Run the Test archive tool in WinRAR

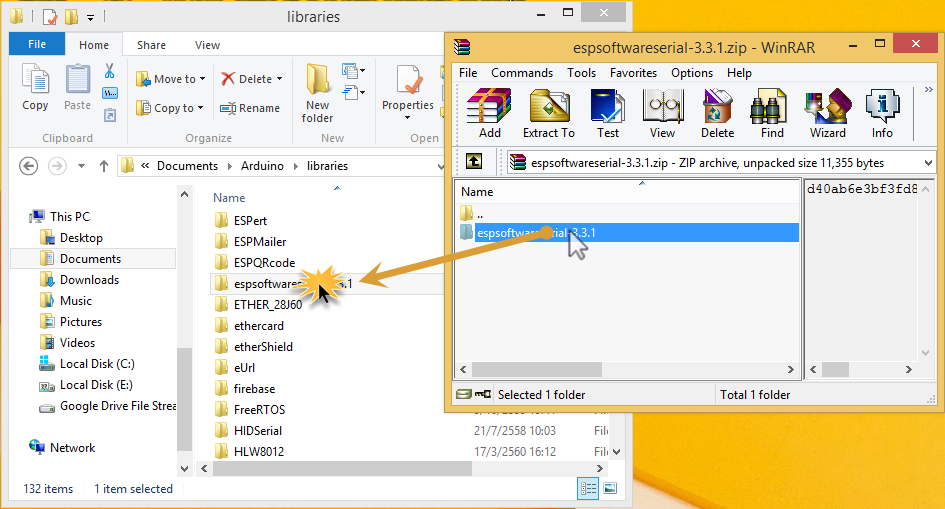coord(608,113)
